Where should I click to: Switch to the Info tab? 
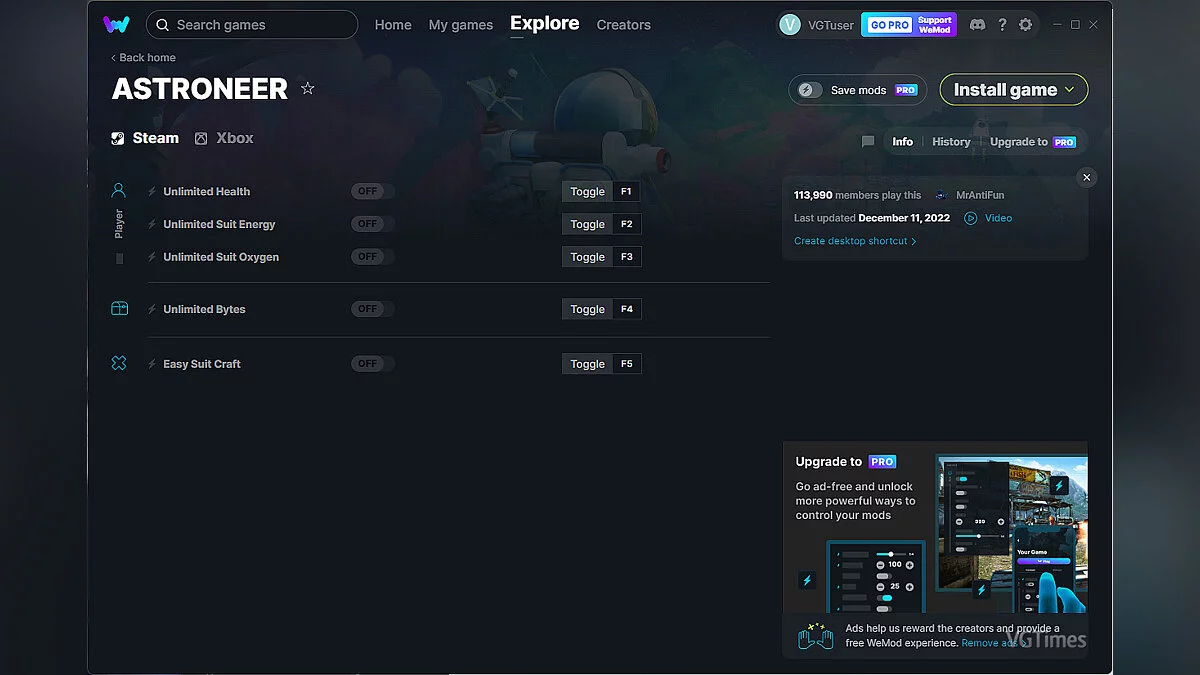click(902, 142)
